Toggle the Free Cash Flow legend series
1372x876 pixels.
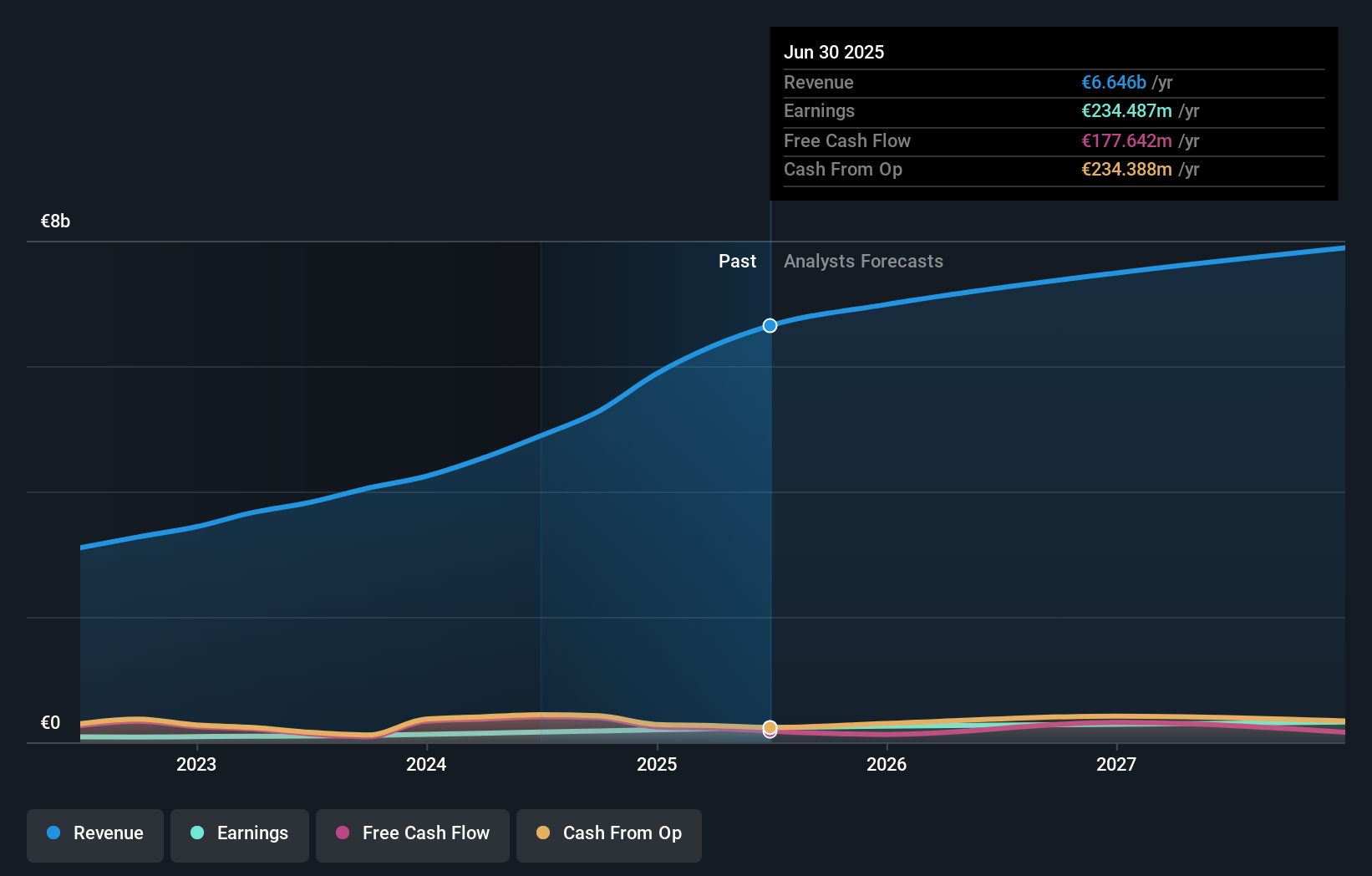point(413,835)
